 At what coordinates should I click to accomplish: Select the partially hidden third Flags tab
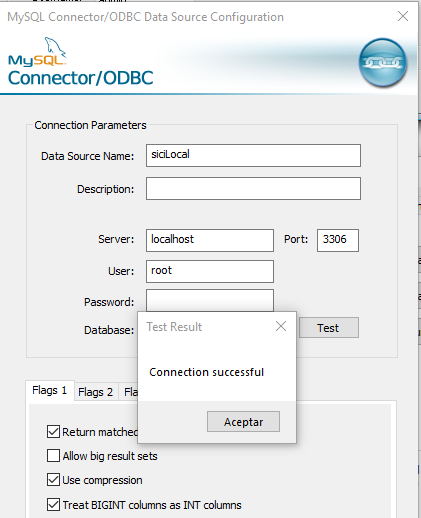pyautogui.click(x=130, y=392)
